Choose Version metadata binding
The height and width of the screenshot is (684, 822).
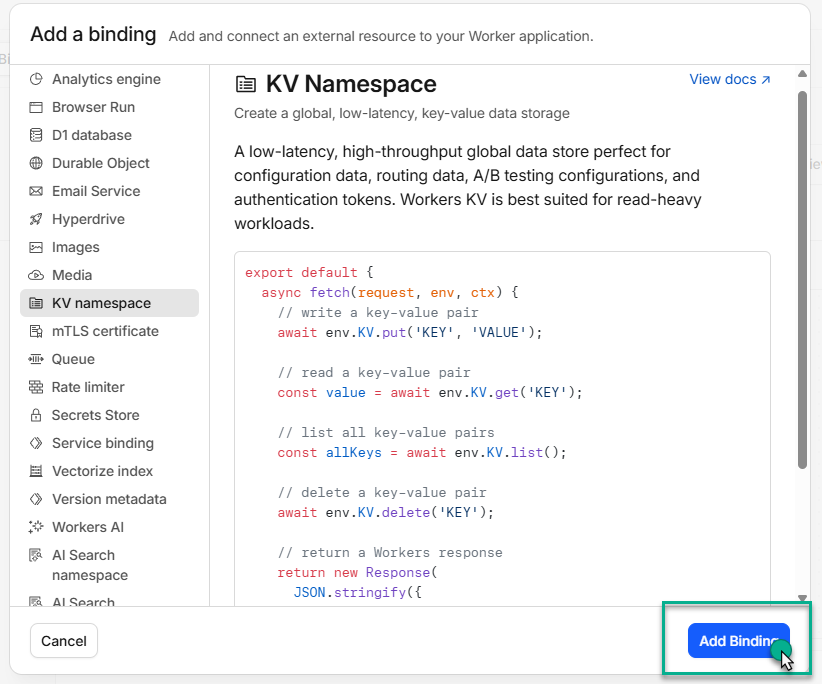pos(109,499)
